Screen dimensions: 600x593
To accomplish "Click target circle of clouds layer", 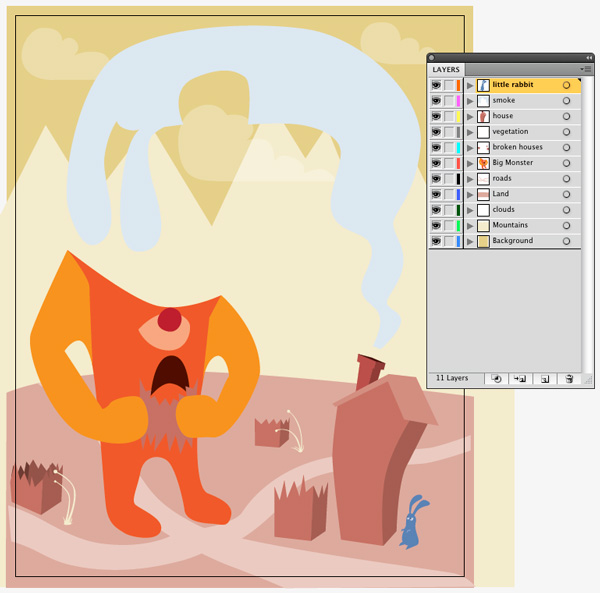I will [x=566, y=210].
